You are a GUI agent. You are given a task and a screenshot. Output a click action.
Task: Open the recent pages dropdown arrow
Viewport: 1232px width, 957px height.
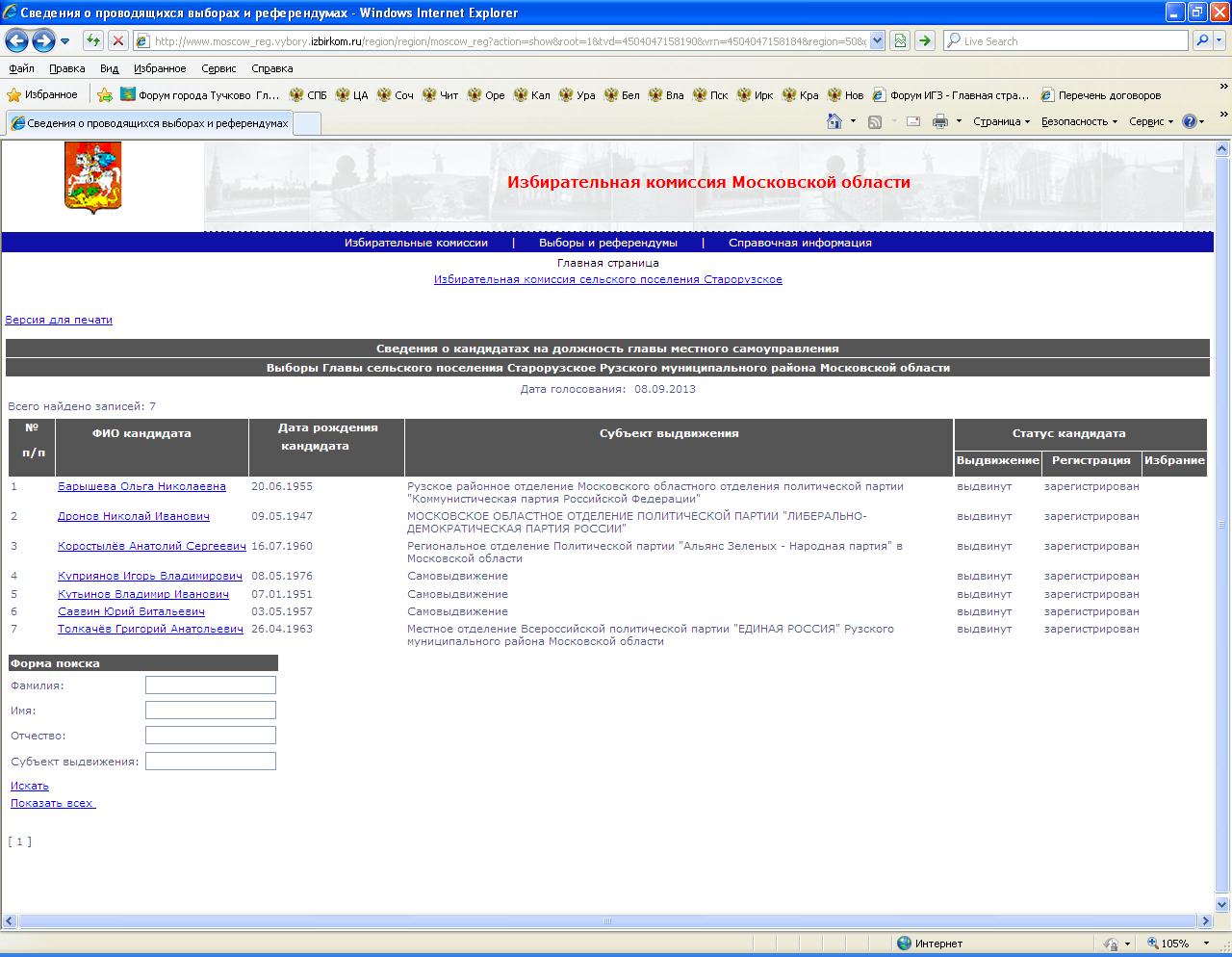click(64, 41)
